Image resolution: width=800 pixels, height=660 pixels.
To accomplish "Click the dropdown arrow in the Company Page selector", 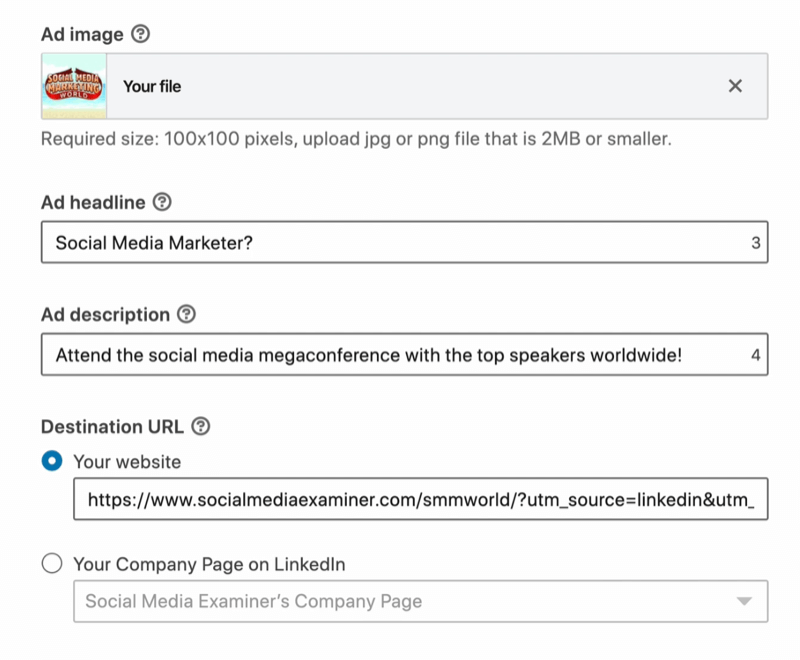I will tap(743, 601).
